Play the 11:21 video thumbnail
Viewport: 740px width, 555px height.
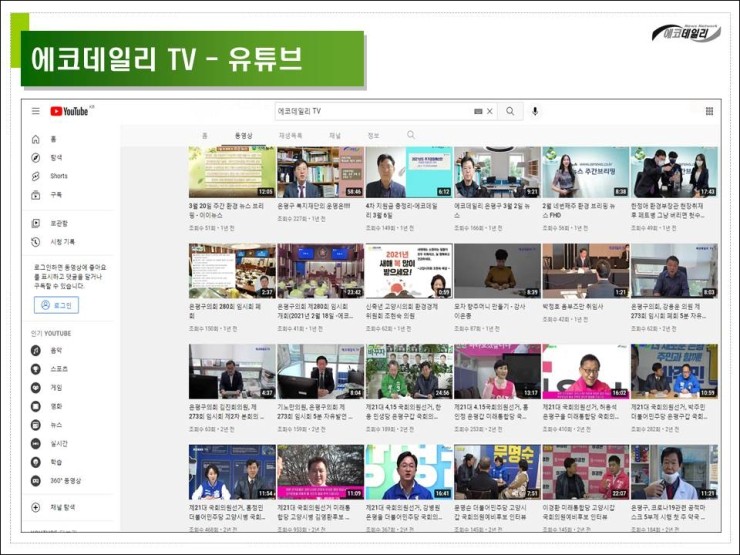(674, 472)
